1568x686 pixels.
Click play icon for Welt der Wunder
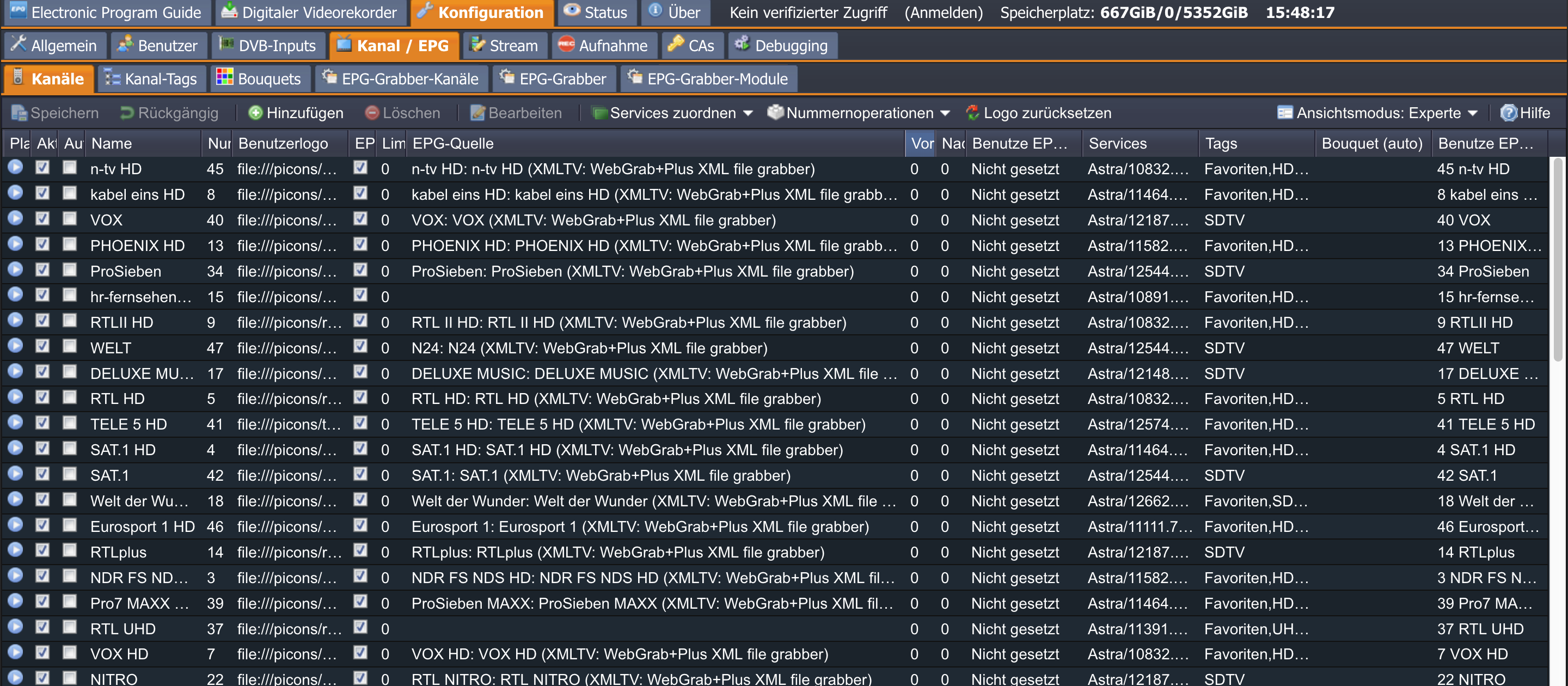pos(15,500)
